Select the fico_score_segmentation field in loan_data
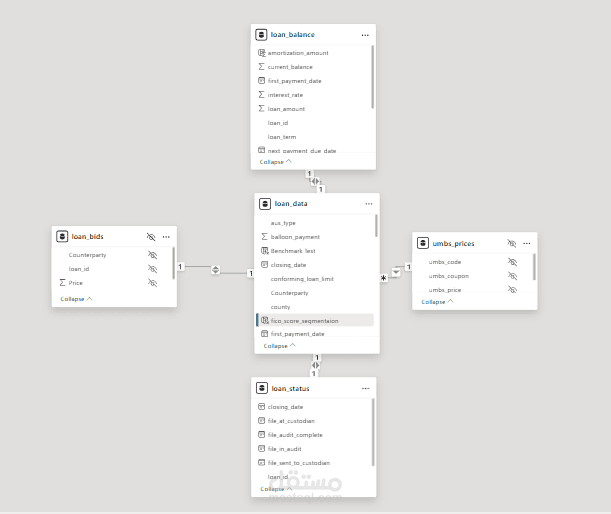The image size is (611, 514). click(304, 320)
